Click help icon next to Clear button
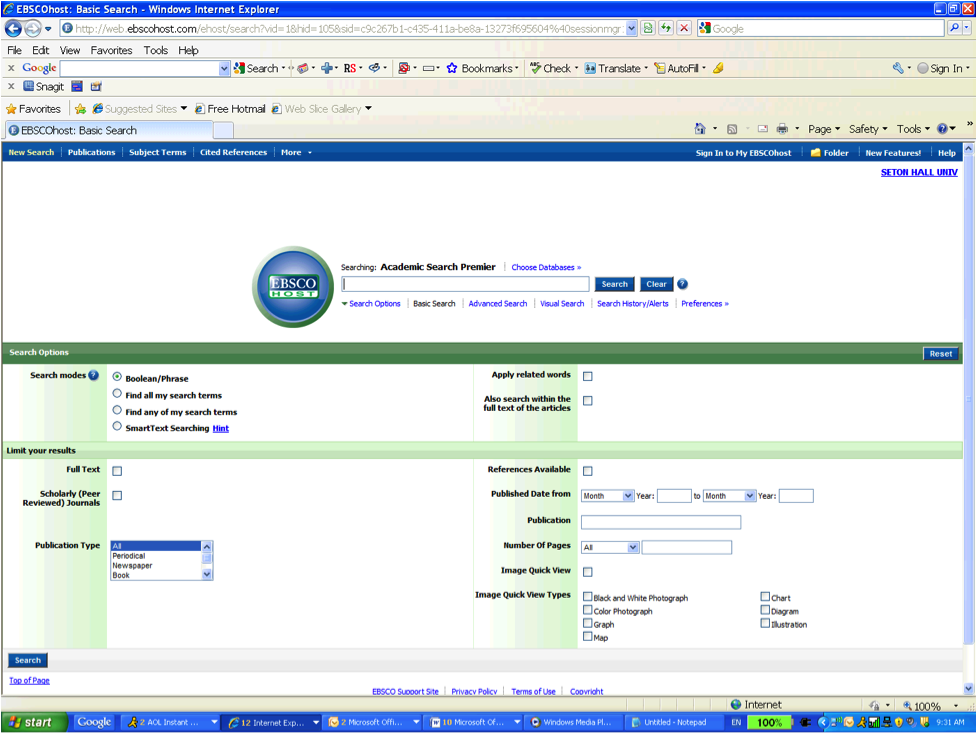Viewport: 977px width, 734px height. [x=682, y=284]
